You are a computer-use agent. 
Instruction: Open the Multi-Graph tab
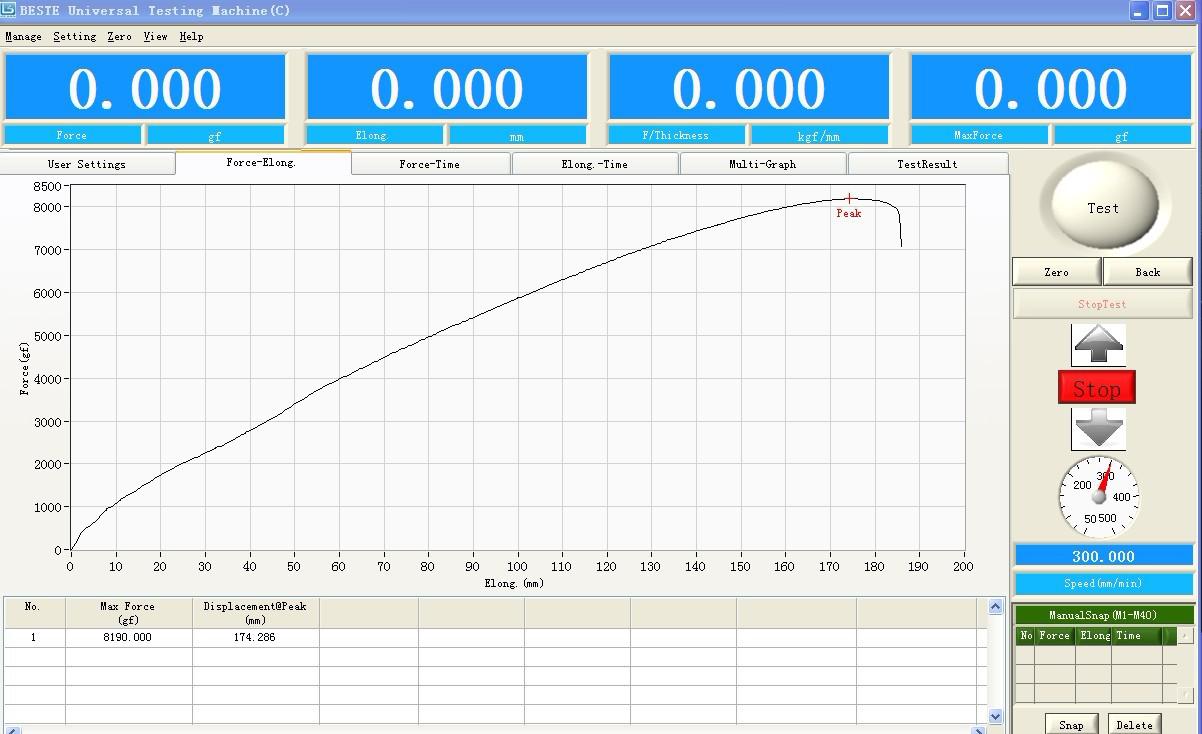pos(763,164)
